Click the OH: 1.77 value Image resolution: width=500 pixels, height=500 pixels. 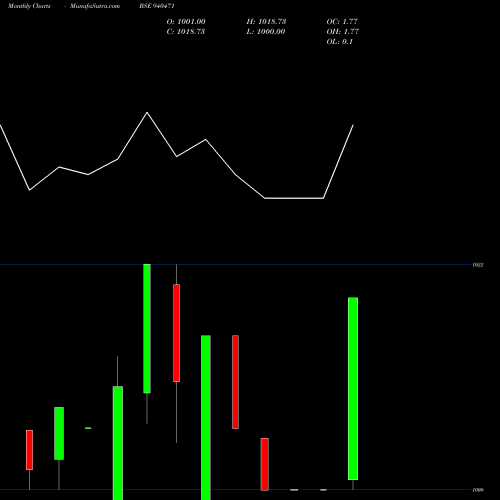(x=343, y=32)
